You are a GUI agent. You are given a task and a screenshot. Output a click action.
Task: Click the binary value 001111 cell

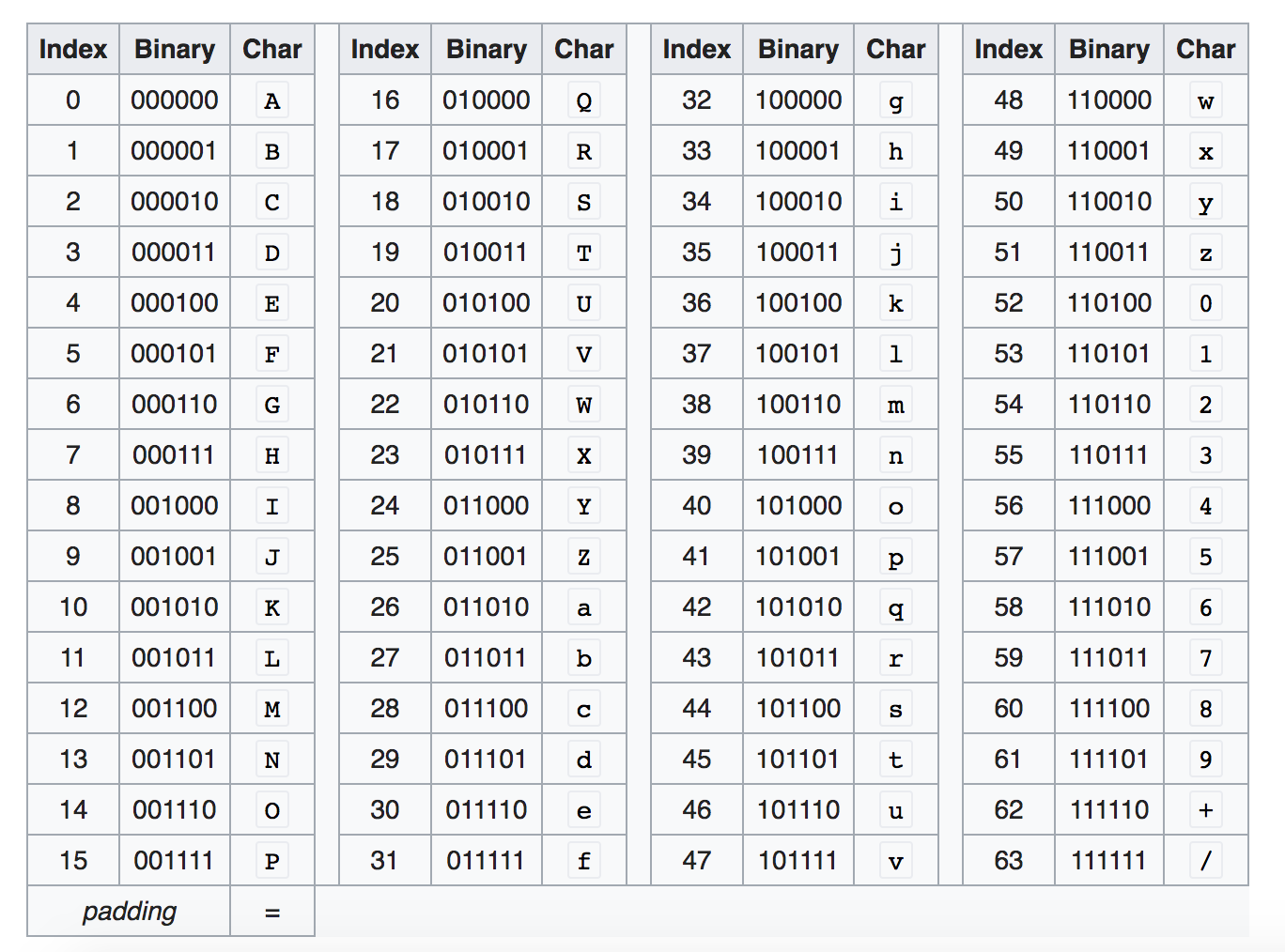[175, 860]
